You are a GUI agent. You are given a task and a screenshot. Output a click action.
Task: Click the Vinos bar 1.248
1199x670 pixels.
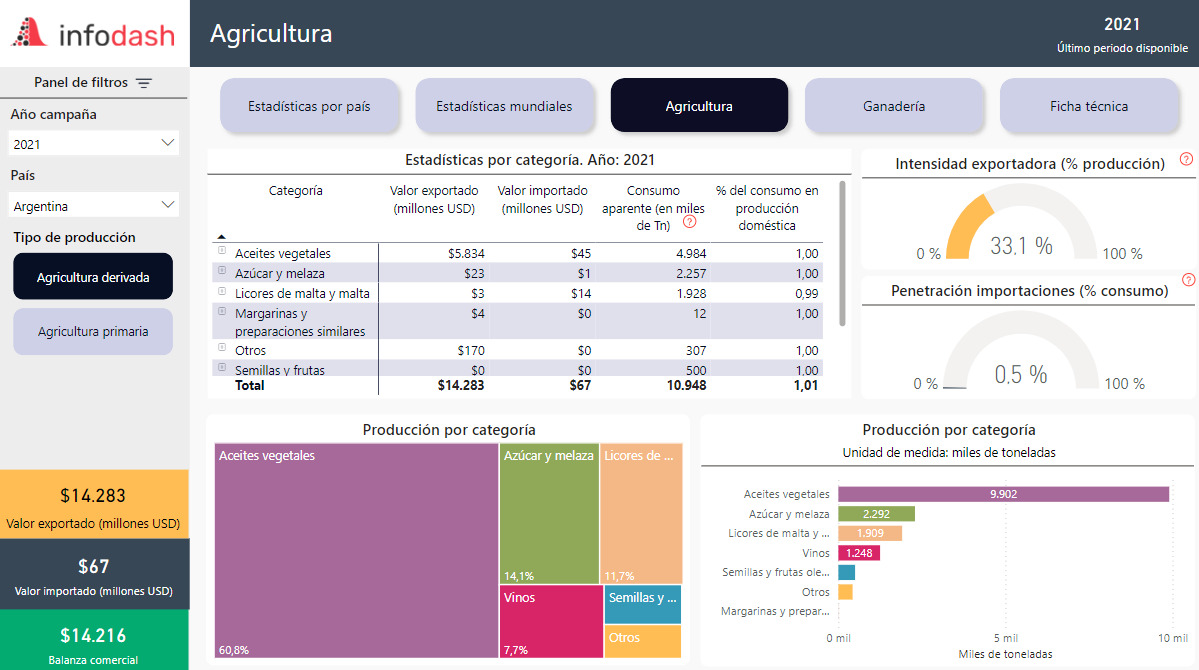point(859,553)
